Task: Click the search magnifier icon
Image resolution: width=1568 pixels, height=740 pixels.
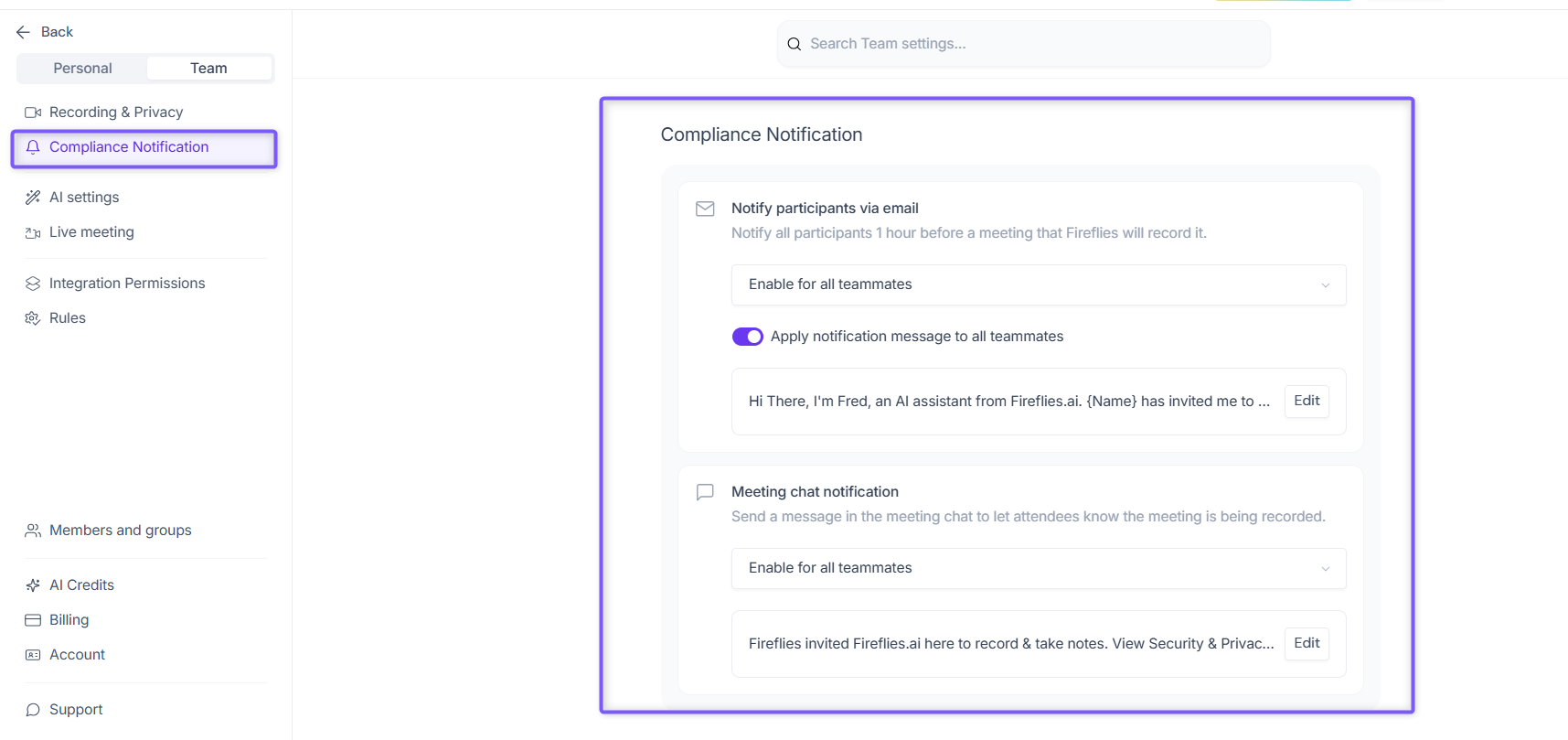Action: [795, 44]
